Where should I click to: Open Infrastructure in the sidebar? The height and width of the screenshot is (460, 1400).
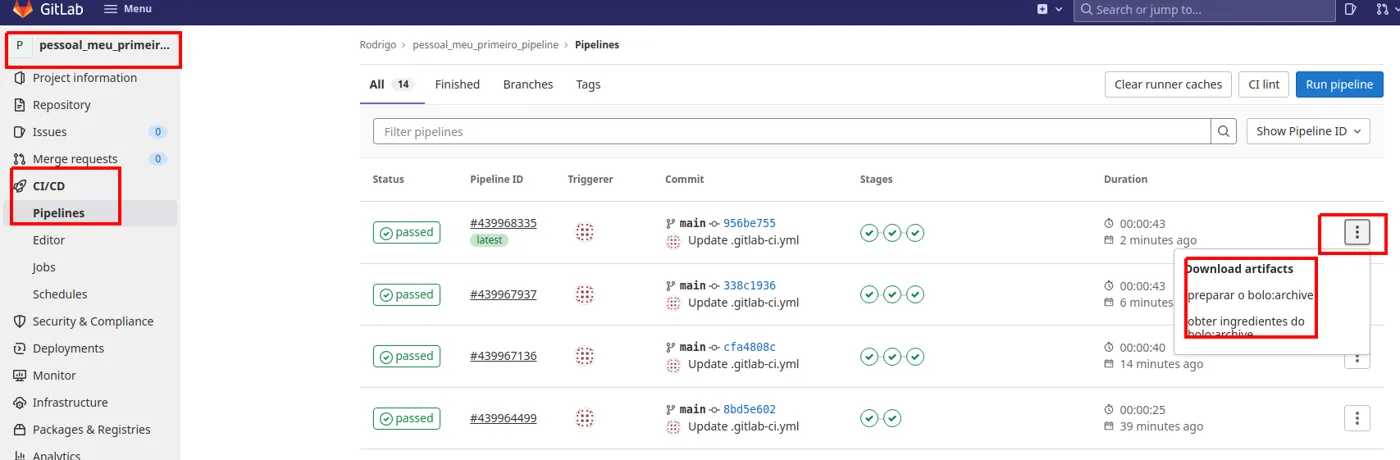click(70, 402)
